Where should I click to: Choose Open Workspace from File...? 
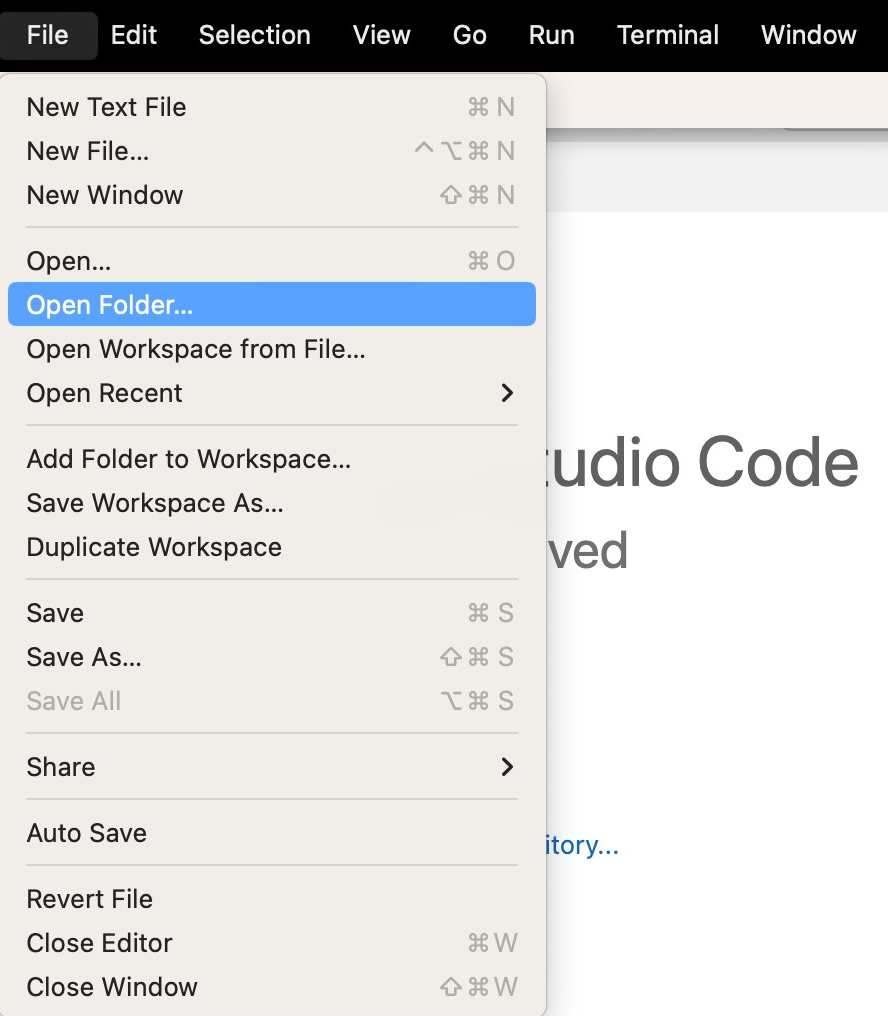[x=196, y=349]
